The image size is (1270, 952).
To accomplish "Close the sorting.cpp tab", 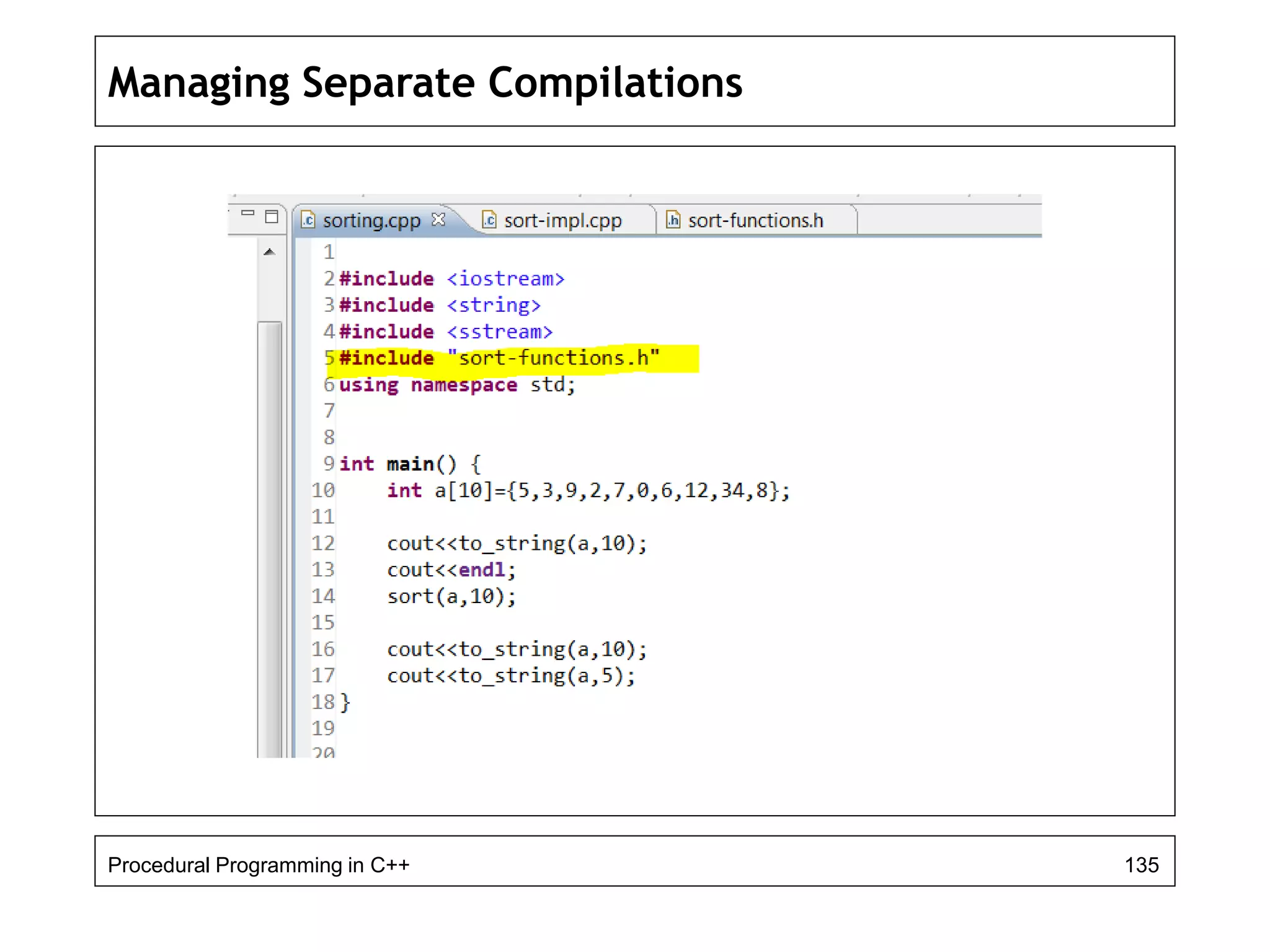I will coord(438,219).
